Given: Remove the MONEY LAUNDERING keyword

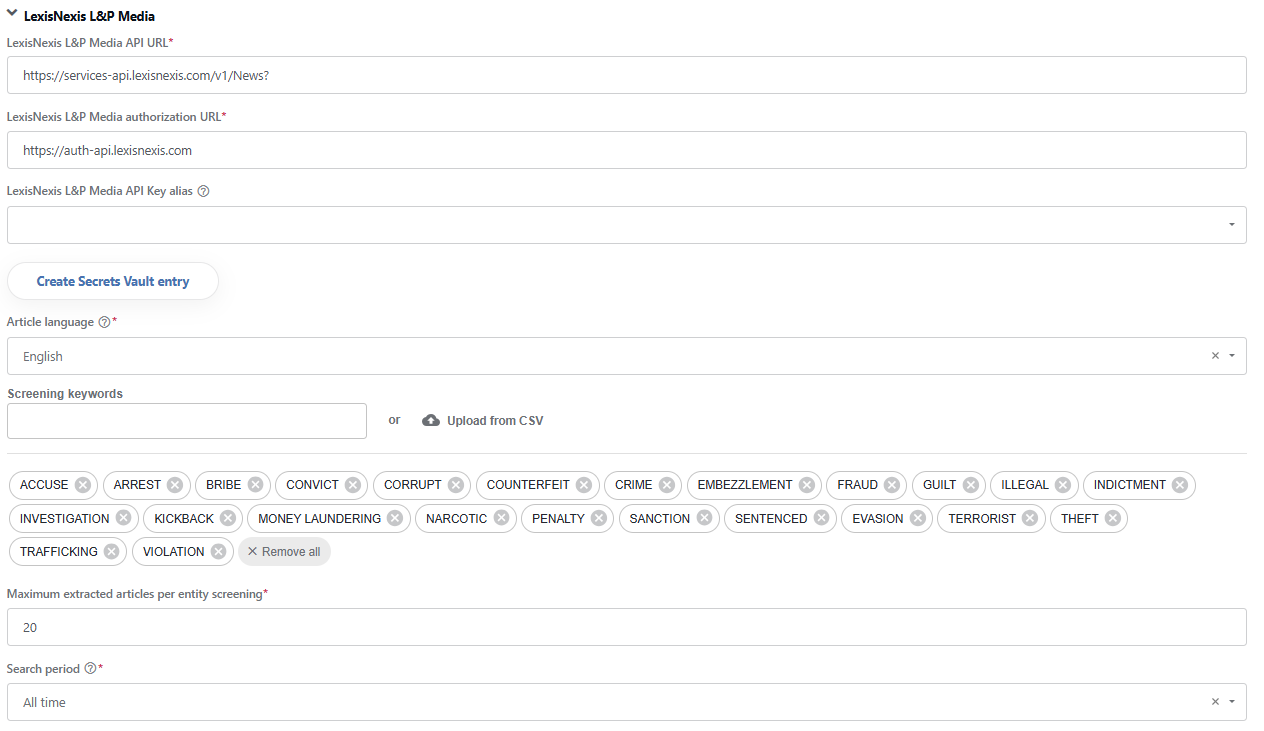Looking at the screenshot, I should click(x=395, y=518).
